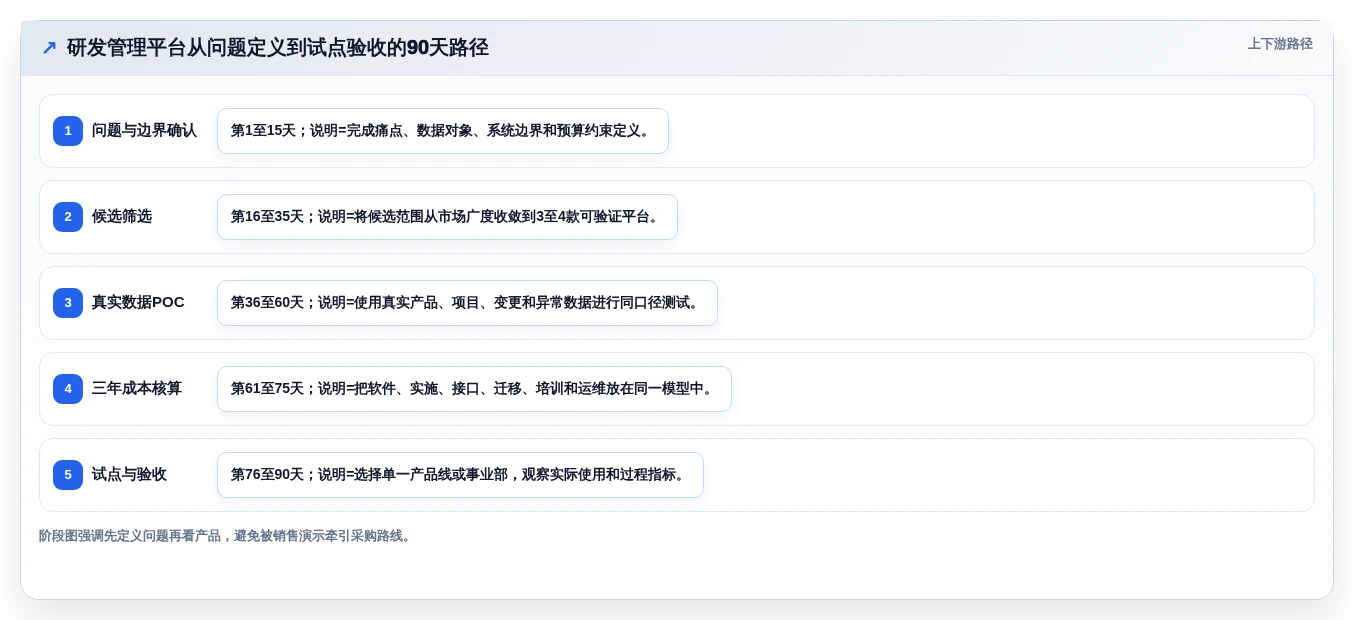Click step number 5 badge
This screenshot has width=1354, height=620.
click(68, 475)
